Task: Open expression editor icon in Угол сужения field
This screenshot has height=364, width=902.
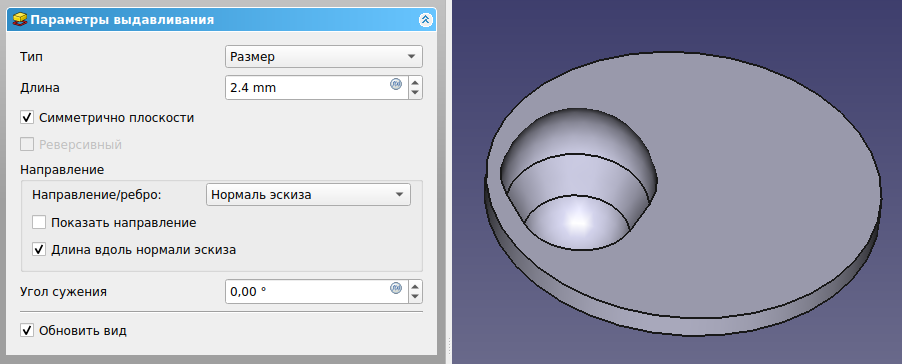Action: [x=396, y=288]
